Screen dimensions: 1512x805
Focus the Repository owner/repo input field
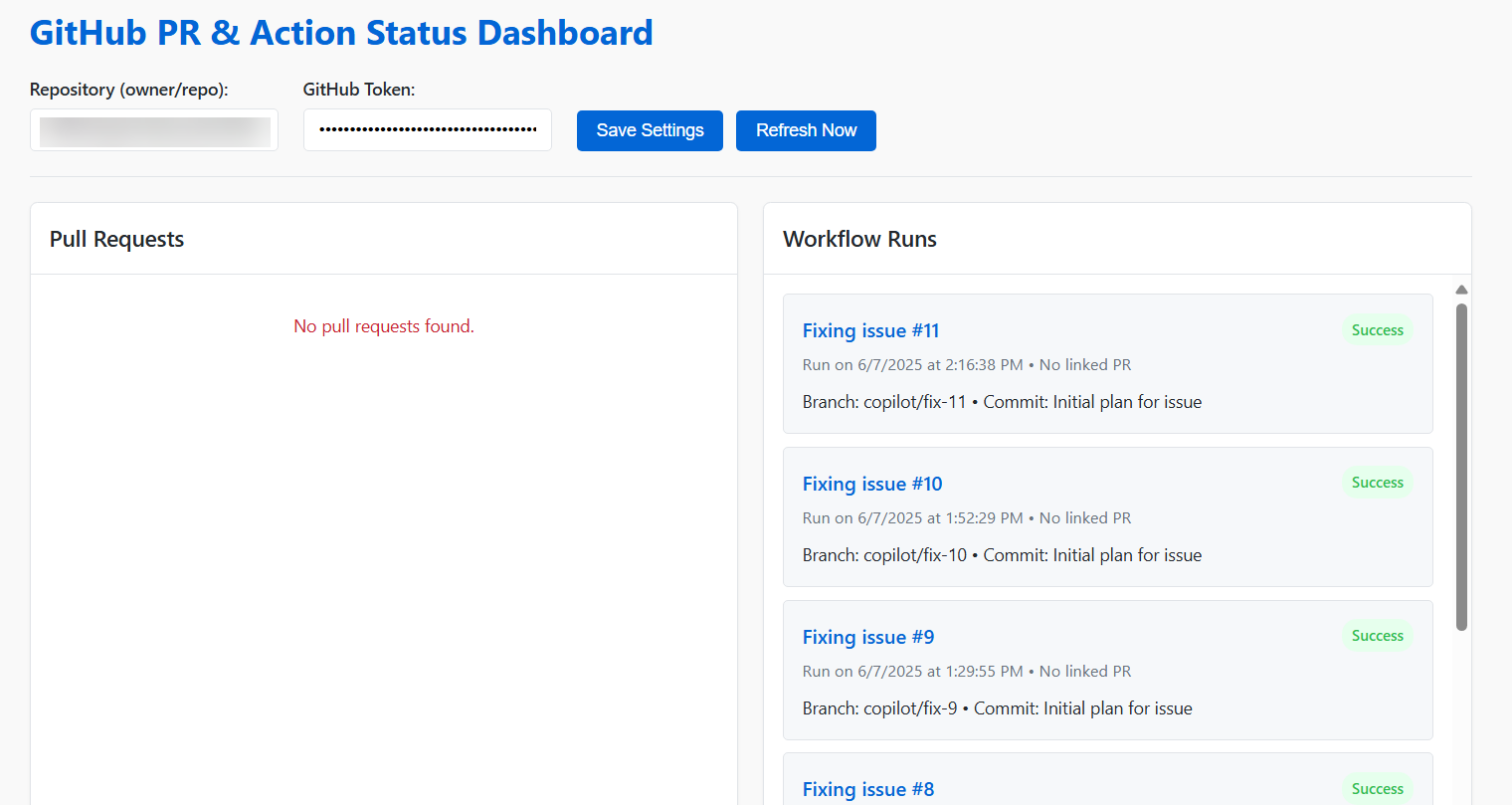click(x=154, y=130)
